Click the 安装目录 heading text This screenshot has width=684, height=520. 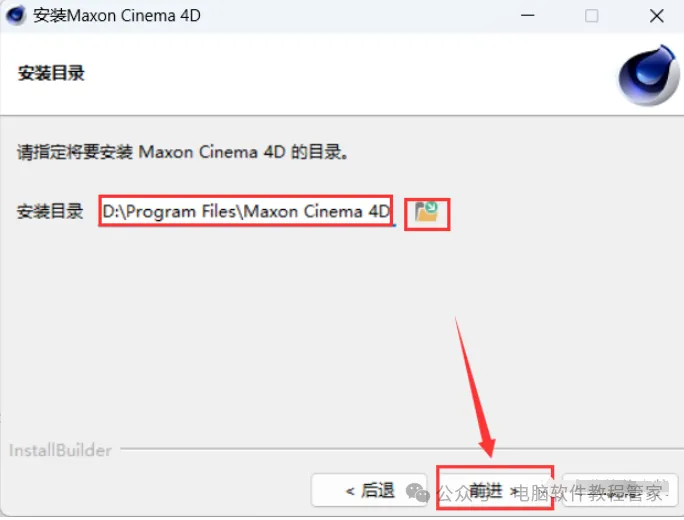click(x=51, y=73)
